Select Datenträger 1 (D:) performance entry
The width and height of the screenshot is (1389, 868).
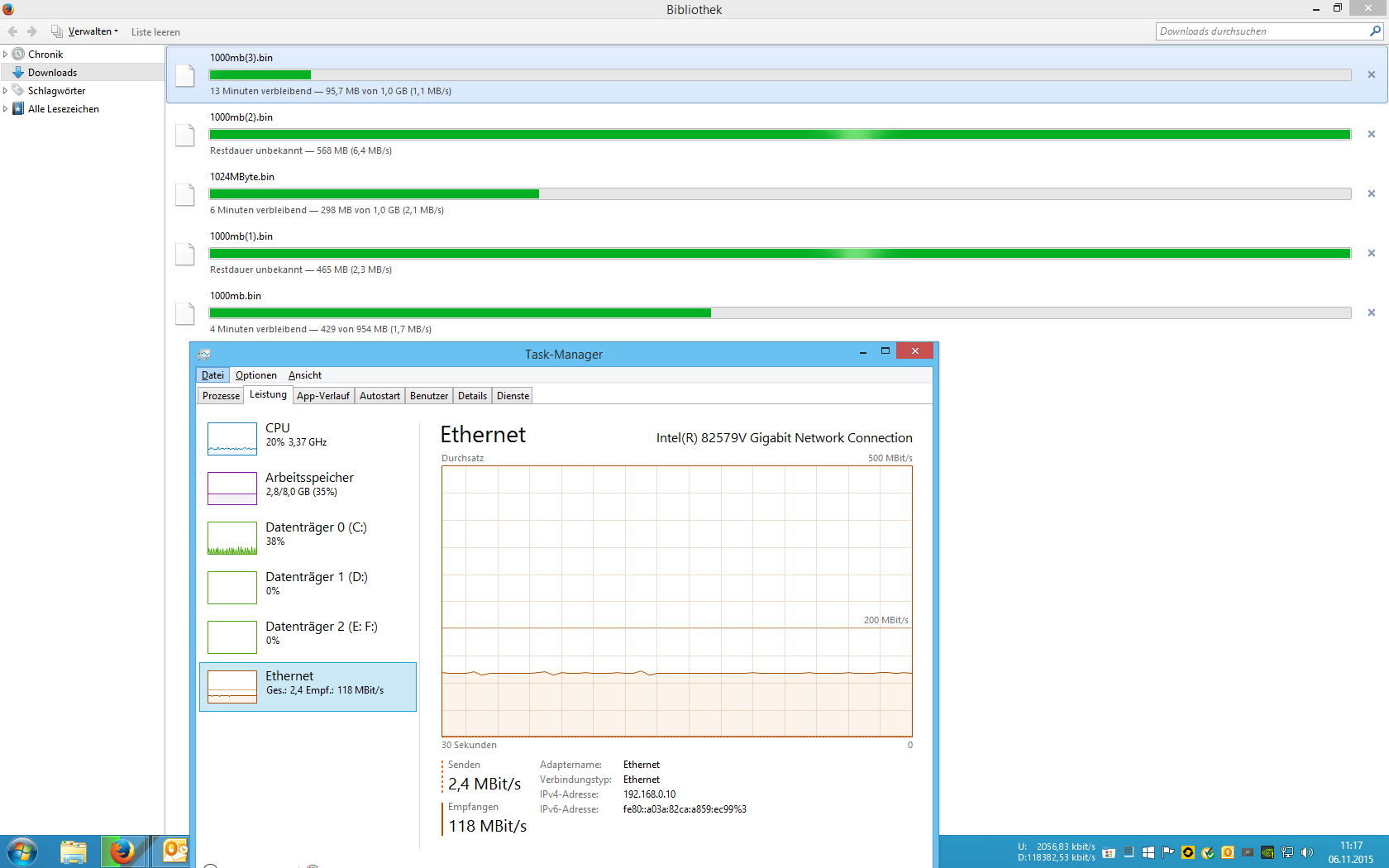pyautogui.click(x=308, y=587)
